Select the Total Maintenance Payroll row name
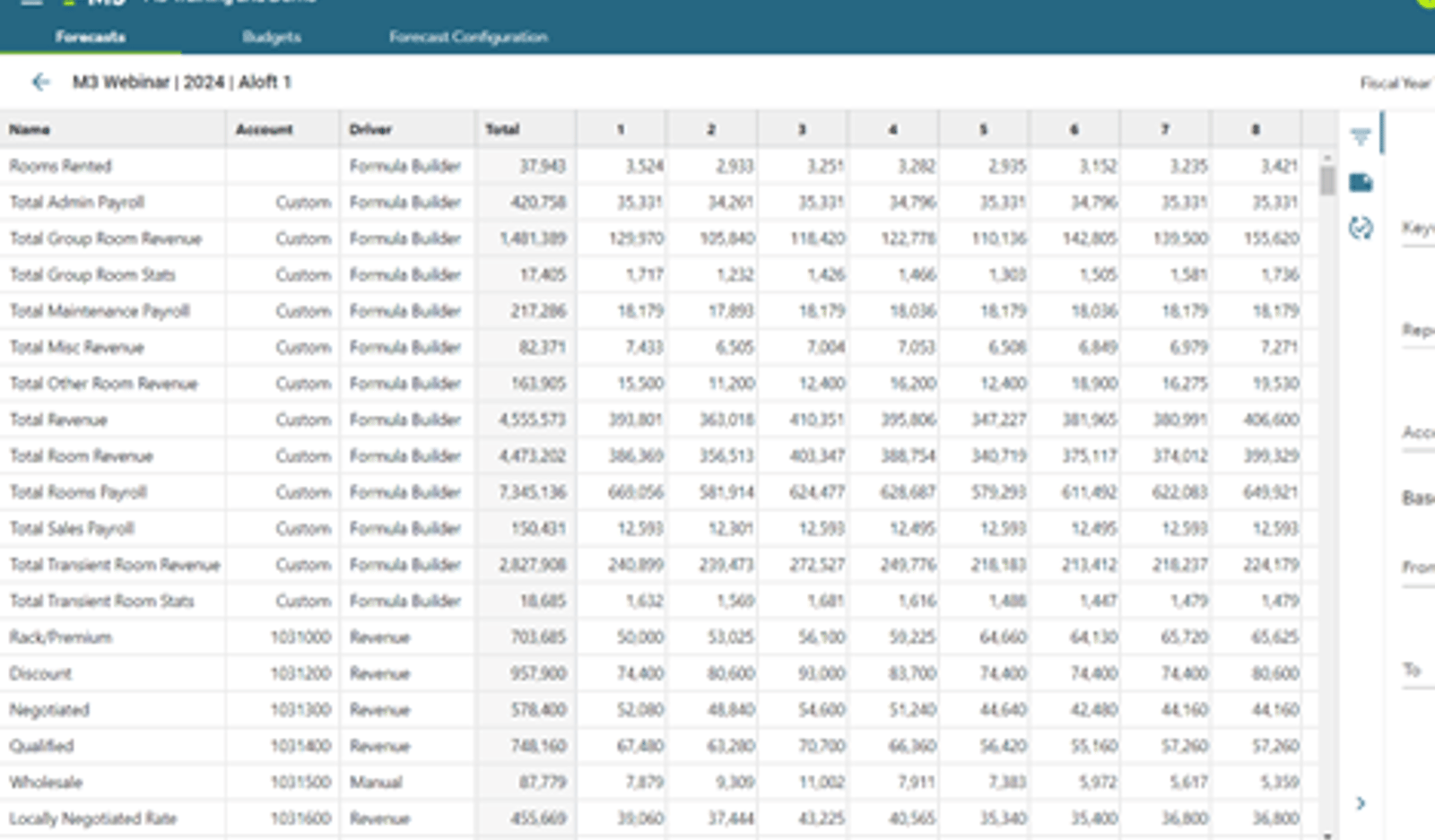 [100, 311]
